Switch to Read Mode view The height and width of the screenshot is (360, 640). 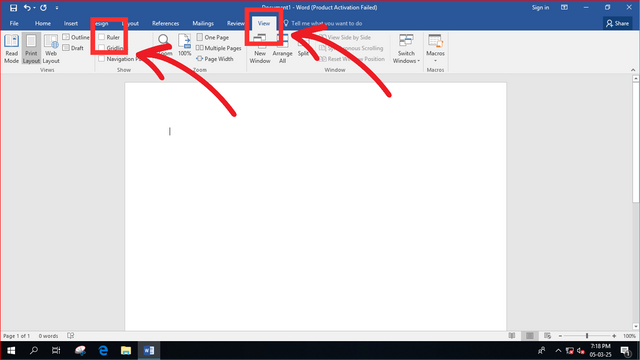coord(11,49)
